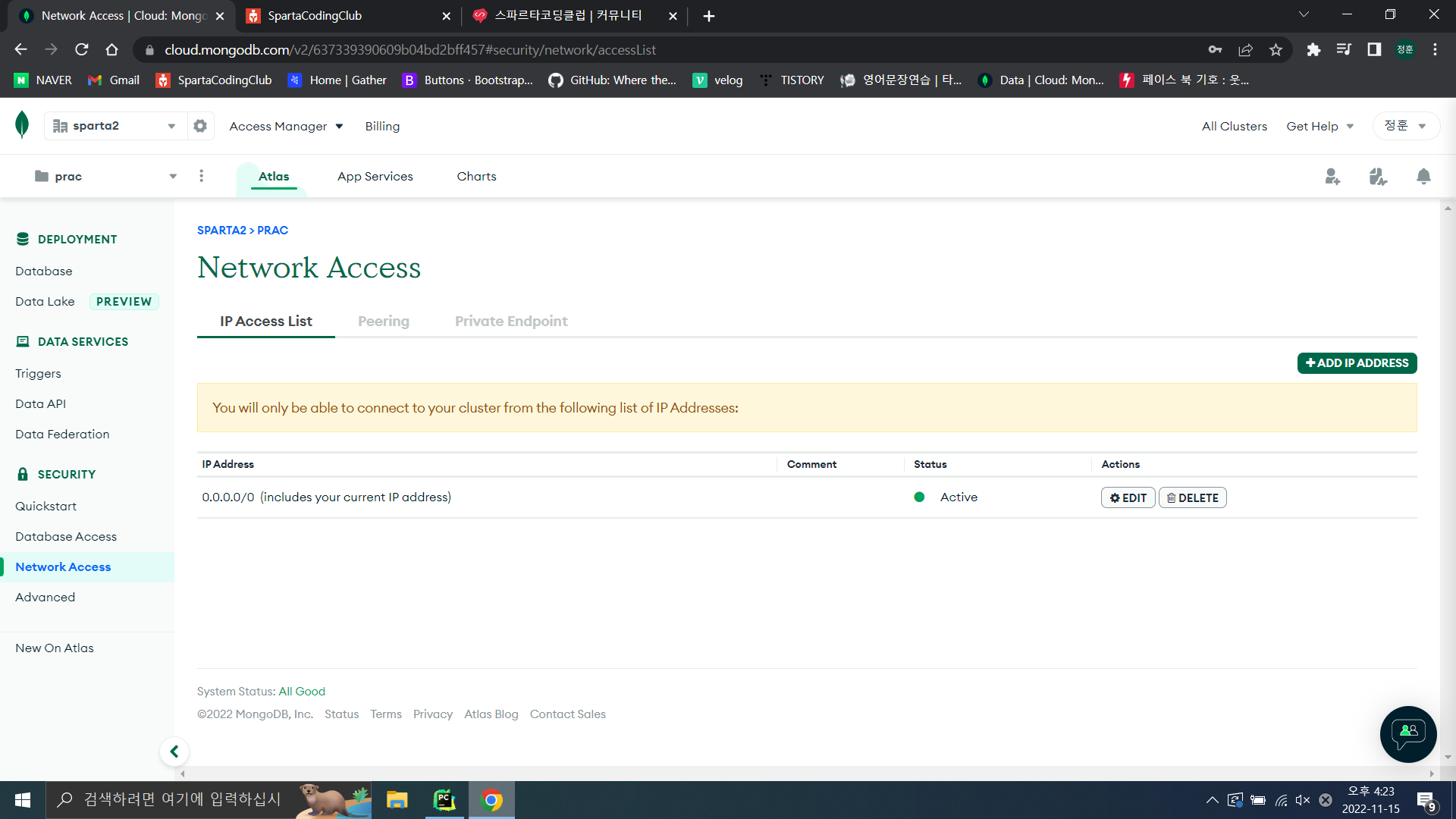This screenshot has width=1456, height=819.
Task: Click the MongoDB leaf logo
Action: point(22,124)
